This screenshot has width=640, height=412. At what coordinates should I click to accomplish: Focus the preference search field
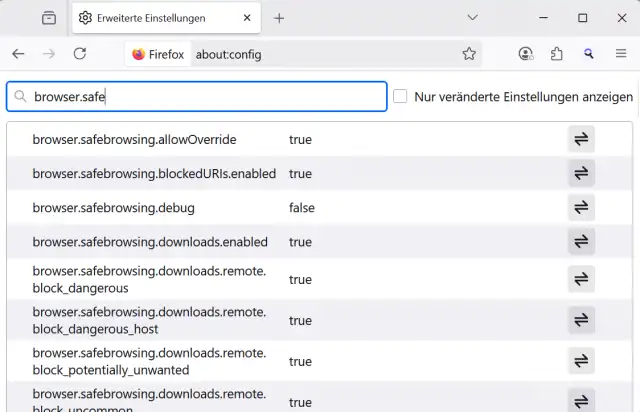(x=200, y=97)
